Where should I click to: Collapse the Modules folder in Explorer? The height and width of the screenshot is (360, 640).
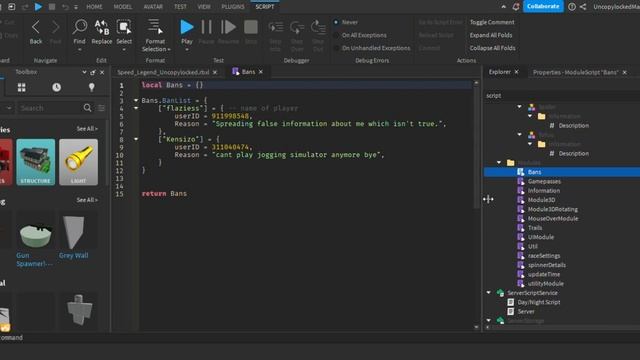499,162
